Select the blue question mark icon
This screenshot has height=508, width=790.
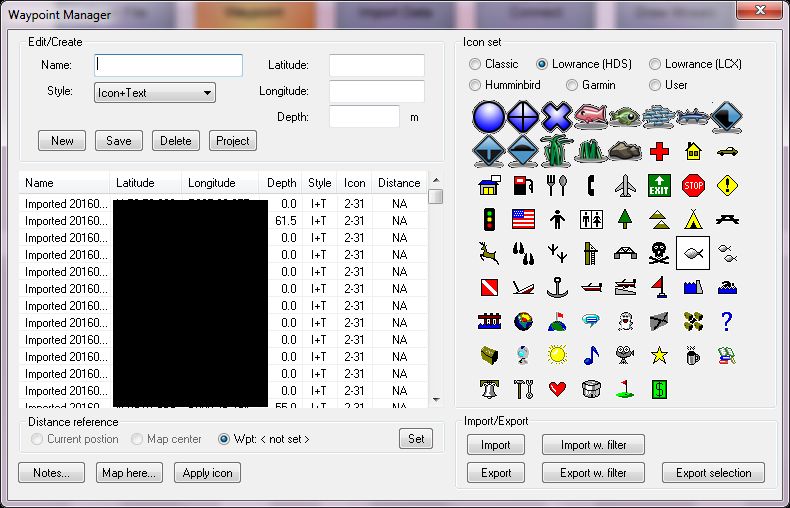pos(727,322)
